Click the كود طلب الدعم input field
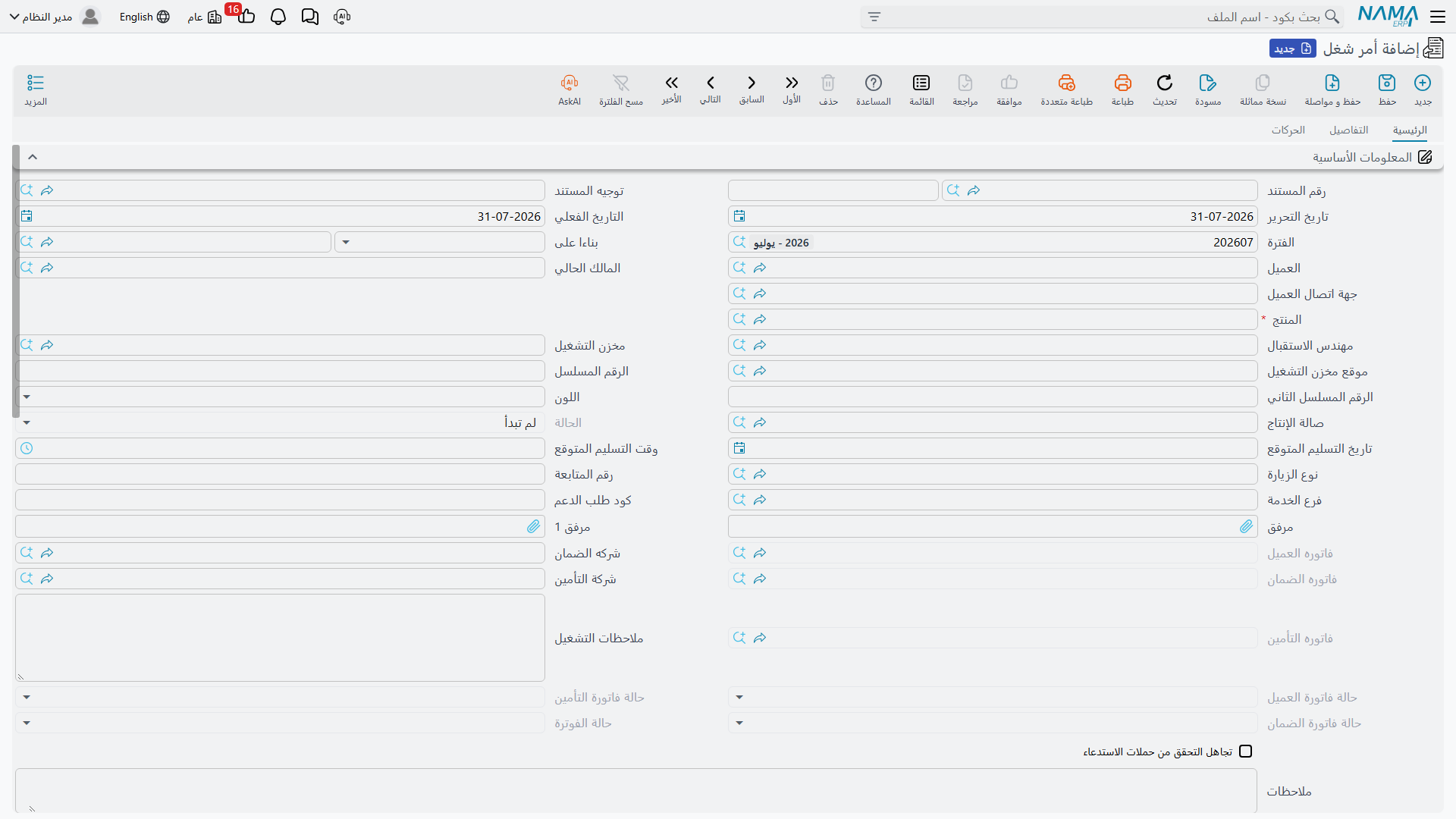 click(x=280, y=500)
